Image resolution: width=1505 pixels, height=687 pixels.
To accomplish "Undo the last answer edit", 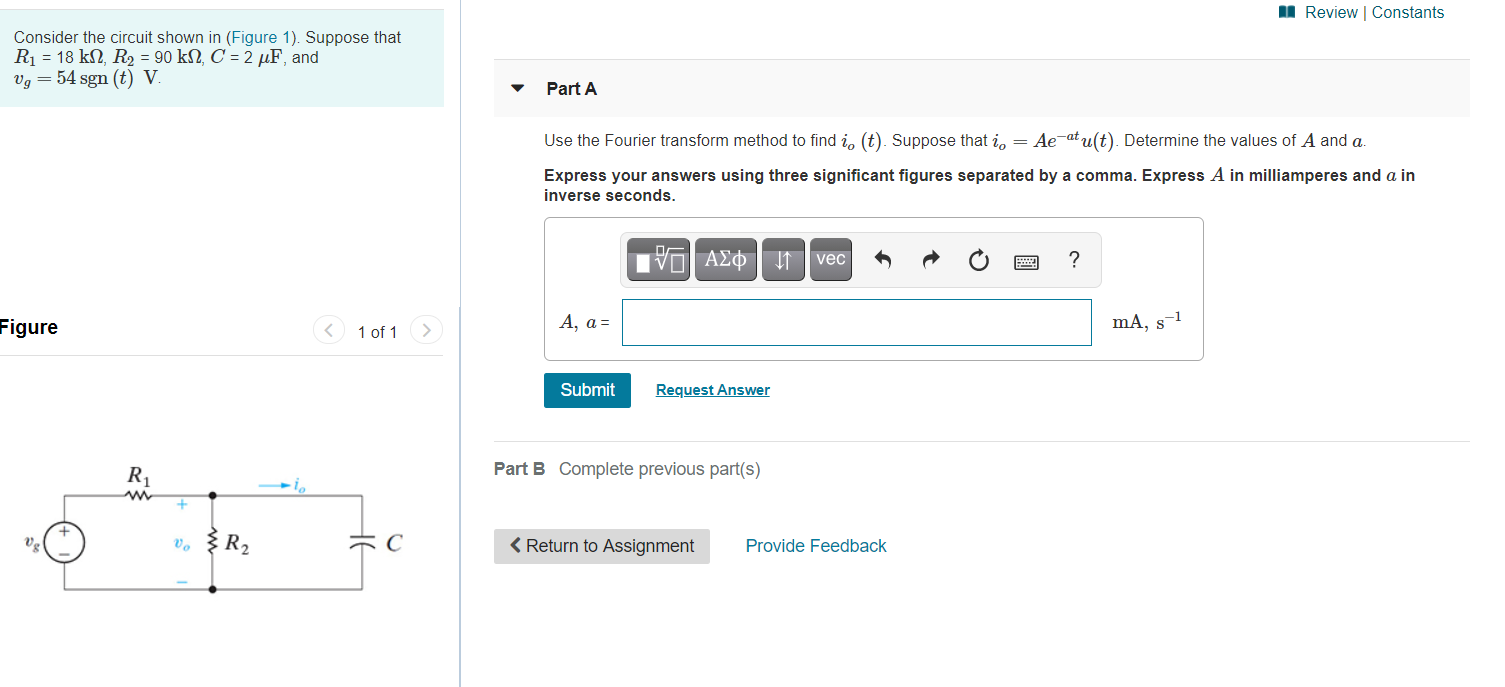I will tap(881, 259).
